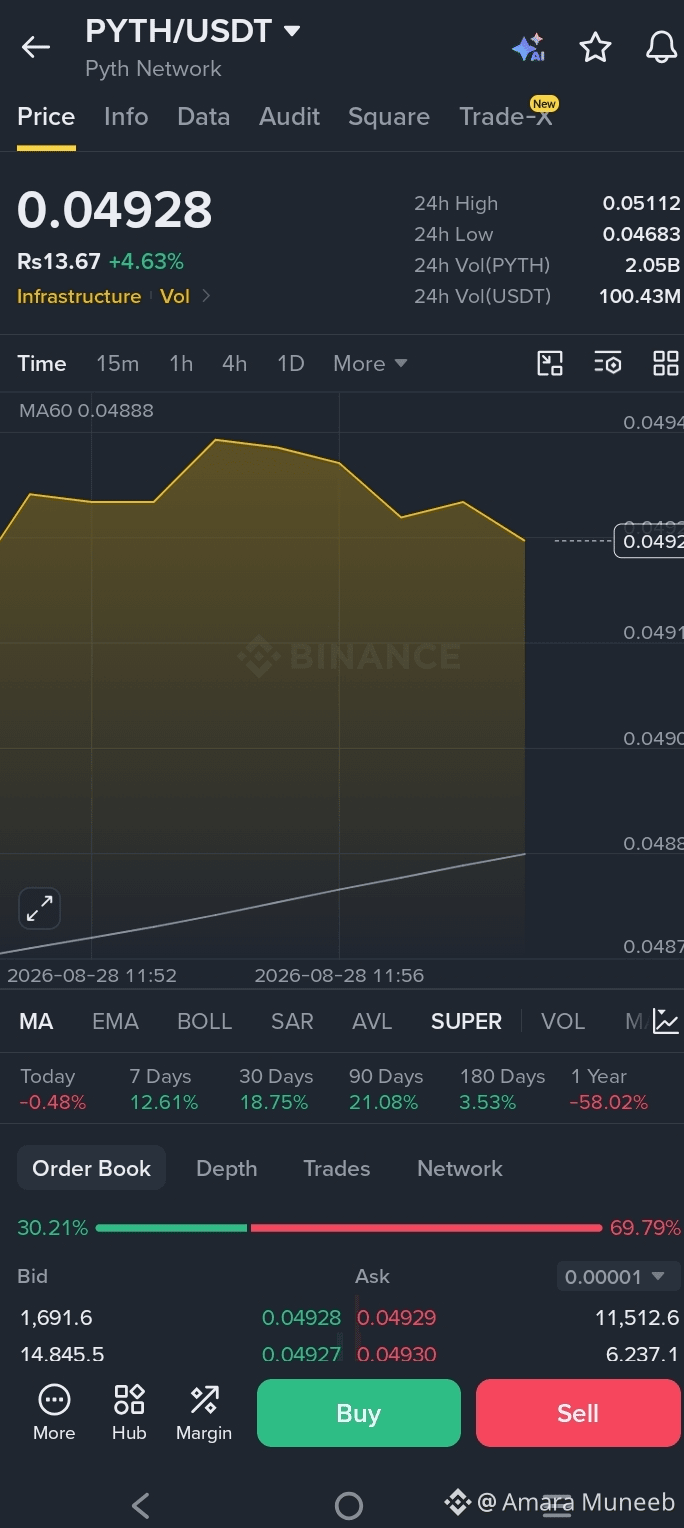Open price alert bell icon
Screen dimensions: 684x1528
point(661,47)
